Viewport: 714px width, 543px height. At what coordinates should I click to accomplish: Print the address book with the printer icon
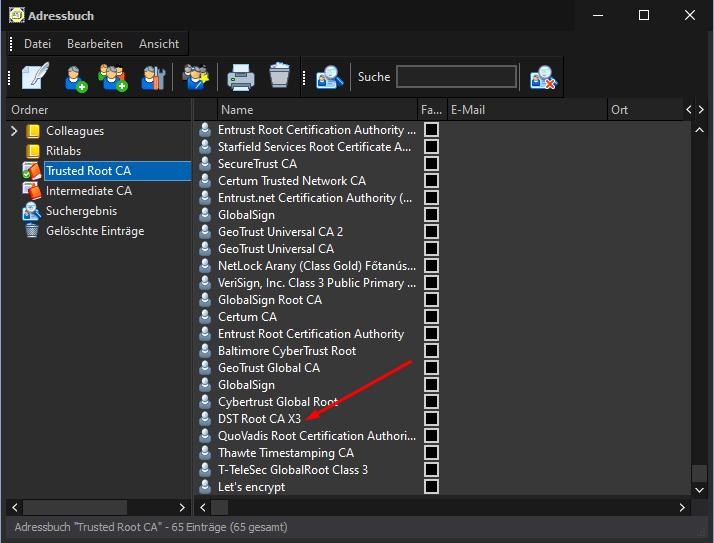point(240,77)
